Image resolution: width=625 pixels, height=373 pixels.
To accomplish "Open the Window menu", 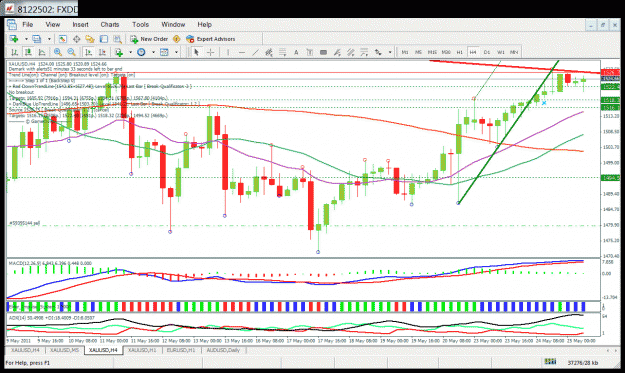I will pos(173,25).
